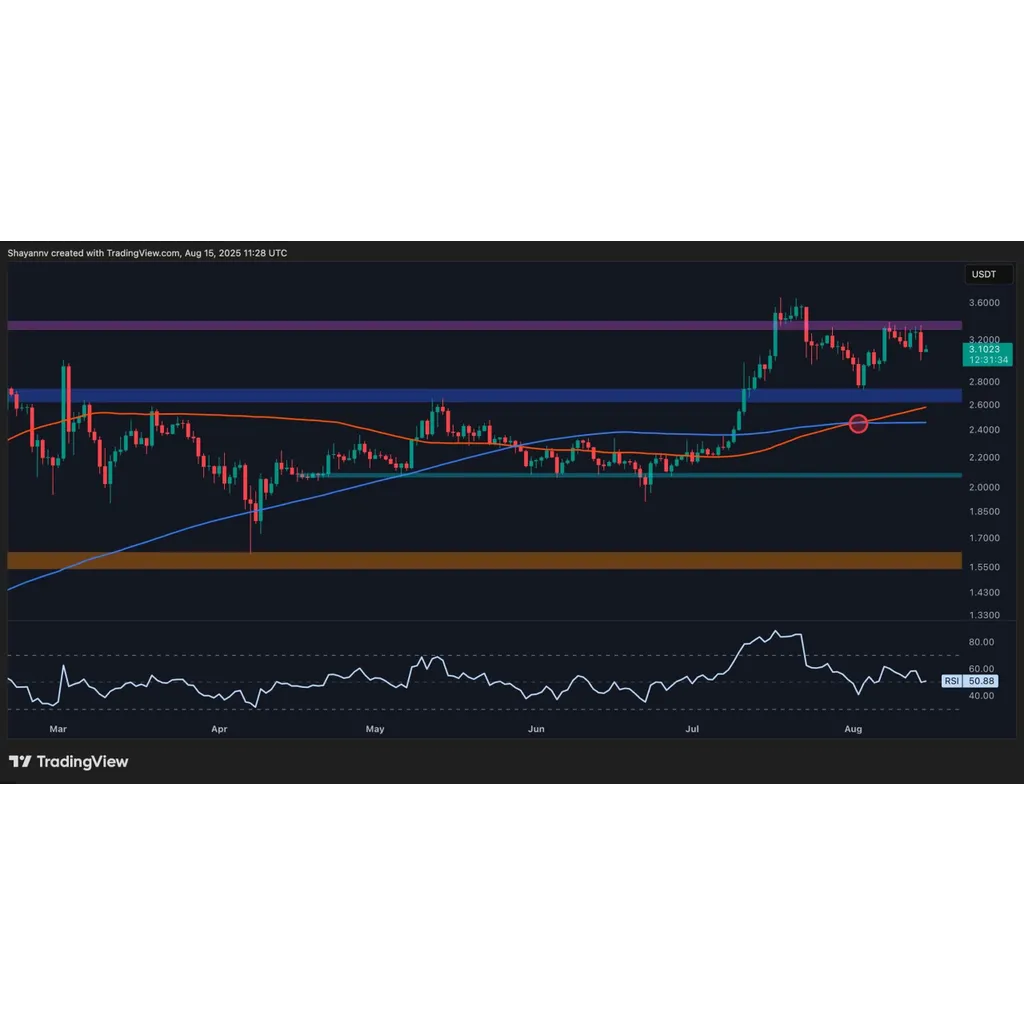Click the countdown timer 12:31:34
Screen dimensions: 1024x1024
(988, 360)
